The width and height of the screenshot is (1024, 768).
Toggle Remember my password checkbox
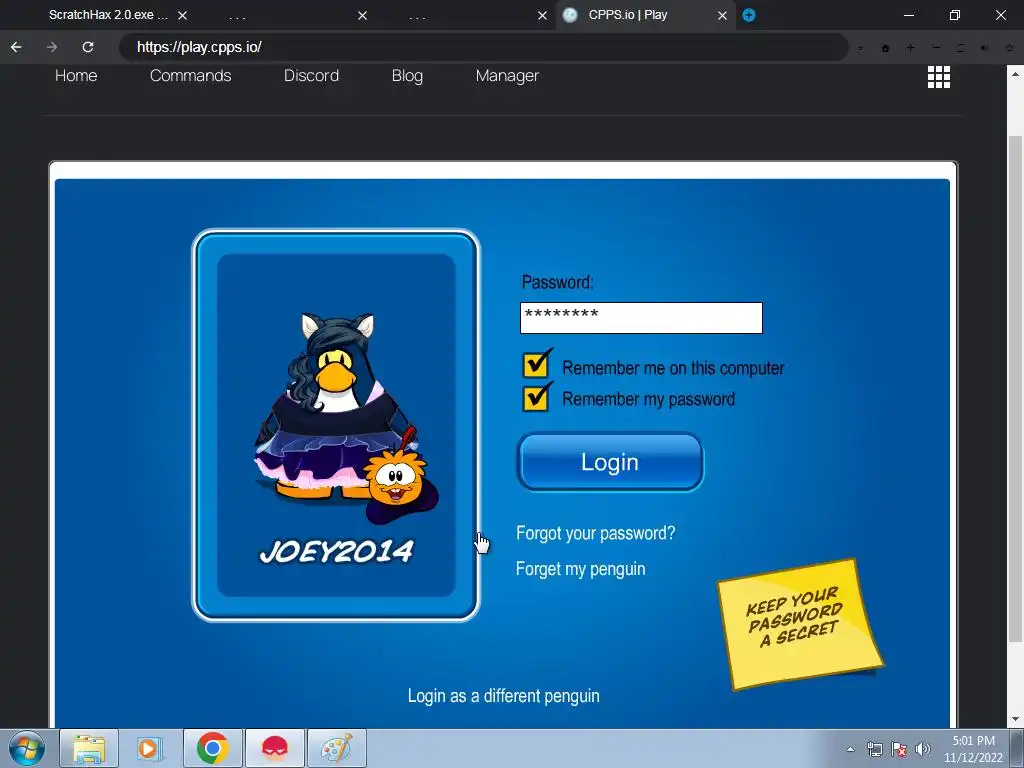(x=536, y=398)
